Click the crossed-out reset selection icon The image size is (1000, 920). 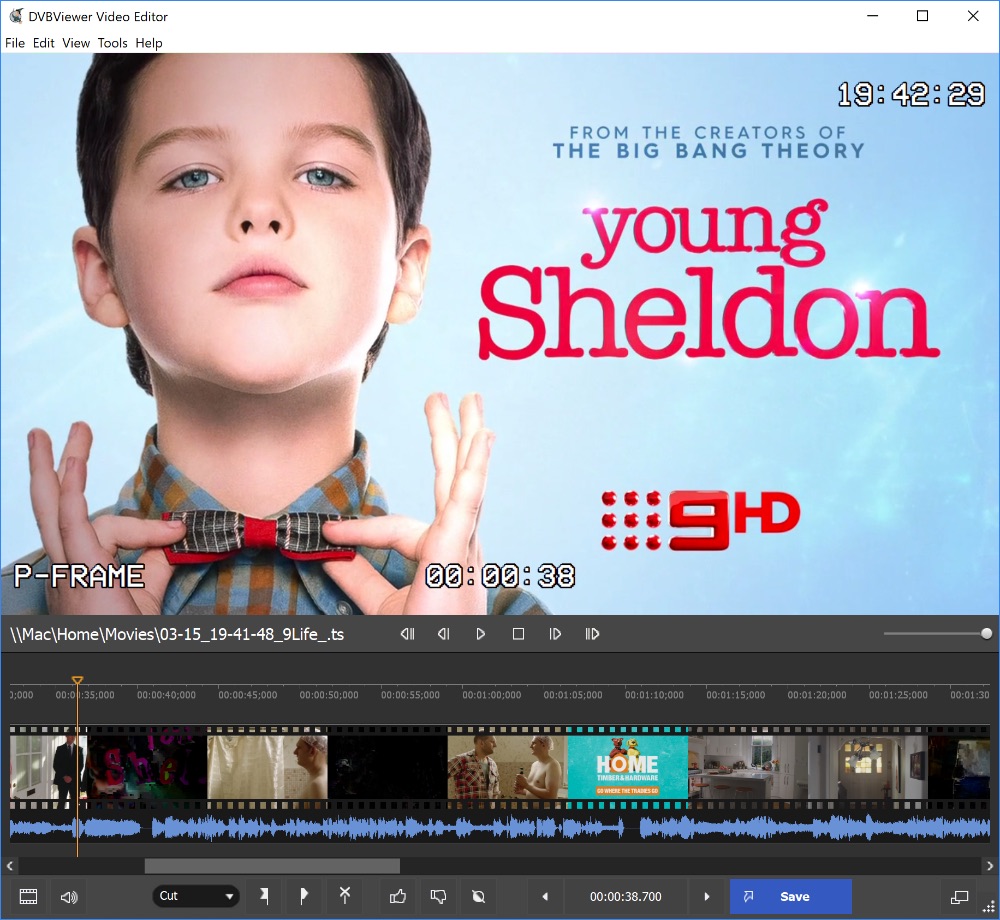point(478,896)
